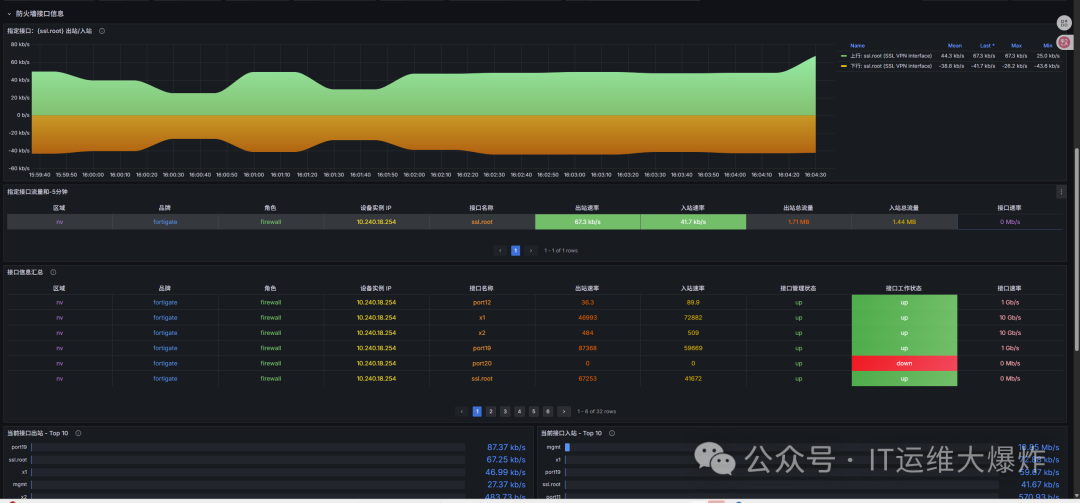
Task: Sort legend by Name column
Action: point(858,45)
